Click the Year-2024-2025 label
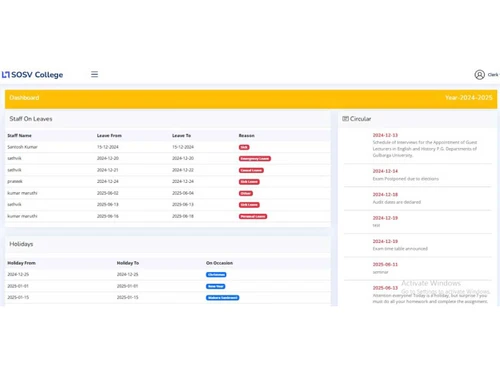The image size is (500, 375). pos(469,98)
